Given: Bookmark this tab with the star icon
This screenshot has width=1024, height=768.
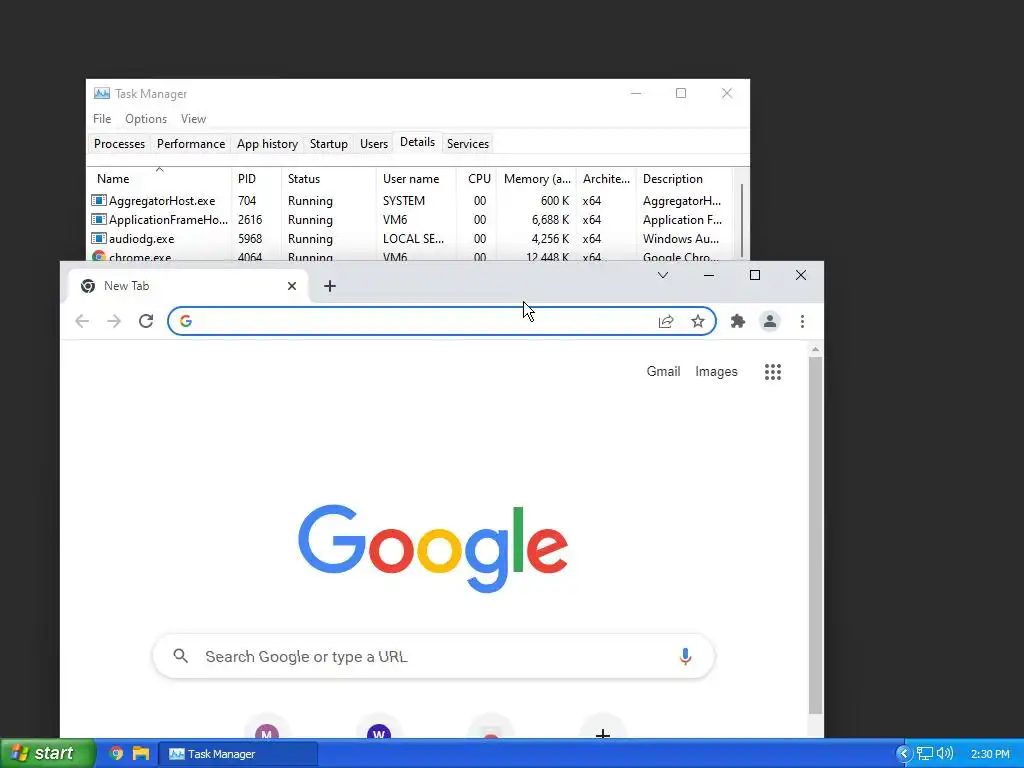Looking at the screenshot, I should 697,321.
